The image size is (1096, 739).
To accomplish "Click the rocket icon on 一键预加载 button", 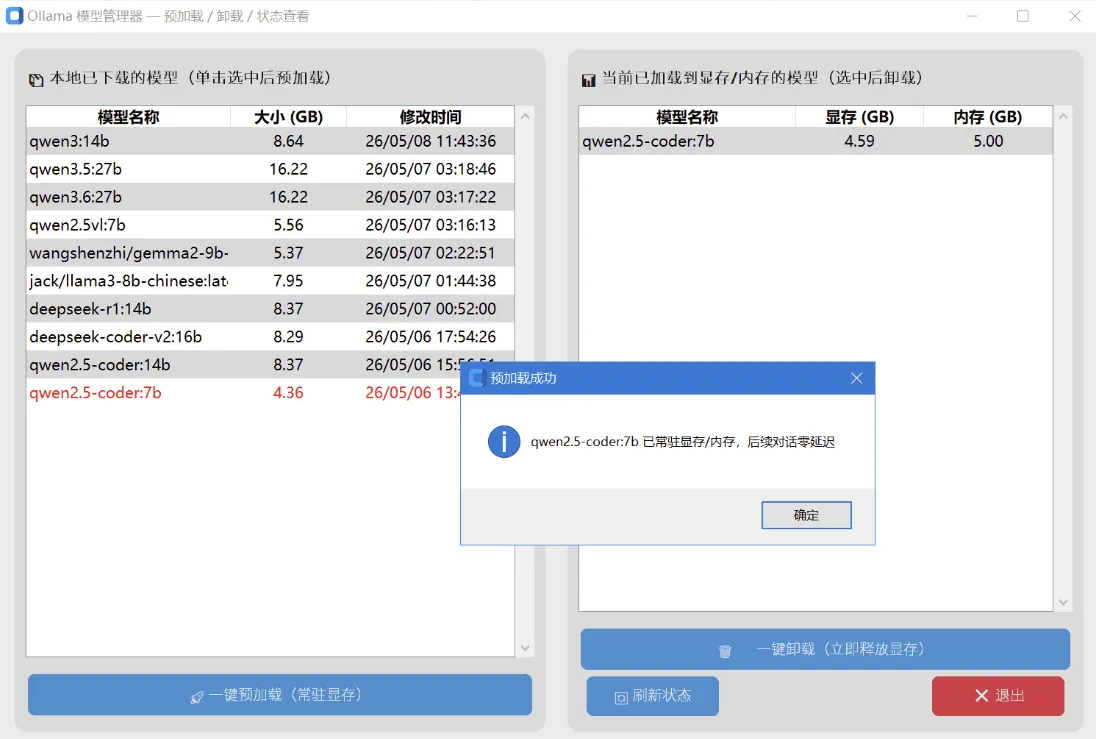I will pyautogui.click(x=197, y=697).
